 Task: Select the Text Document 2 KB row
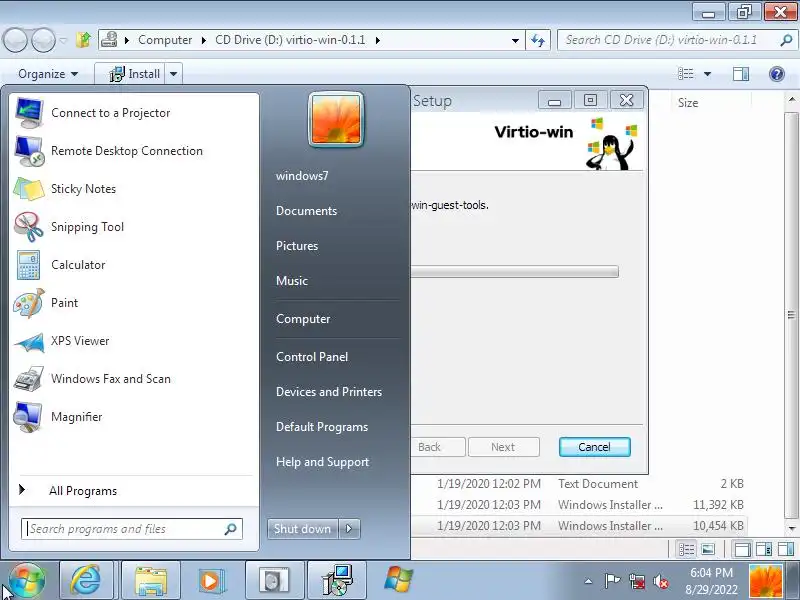(578, 484)
